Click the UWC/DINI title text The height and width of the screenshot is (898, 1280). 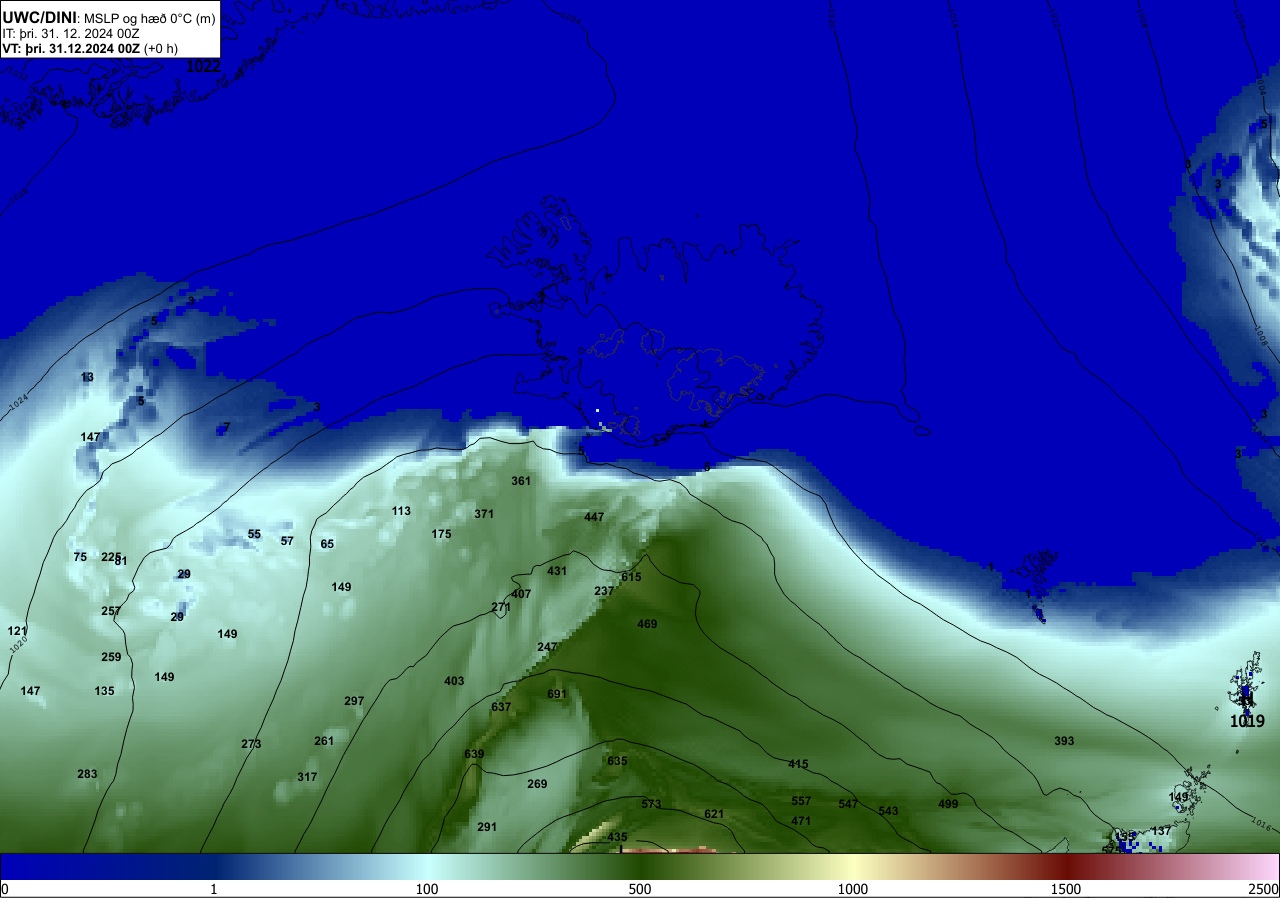39,16
